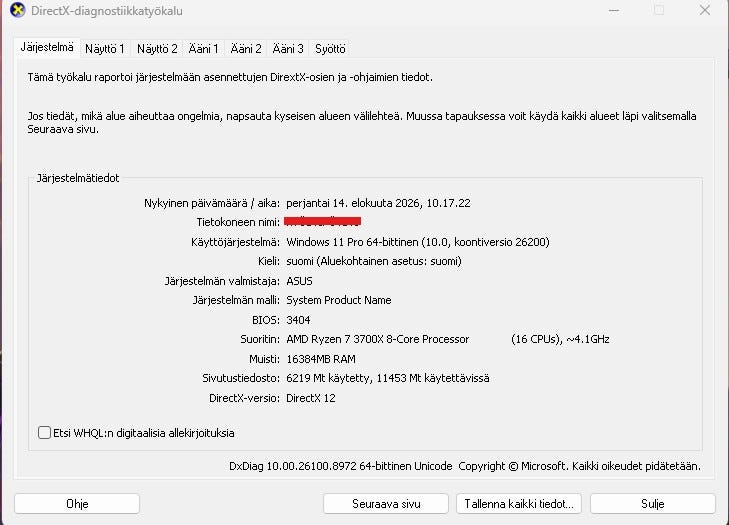Click the System Product Name value
Screen dimensions: 729x525
coord(338,300)
